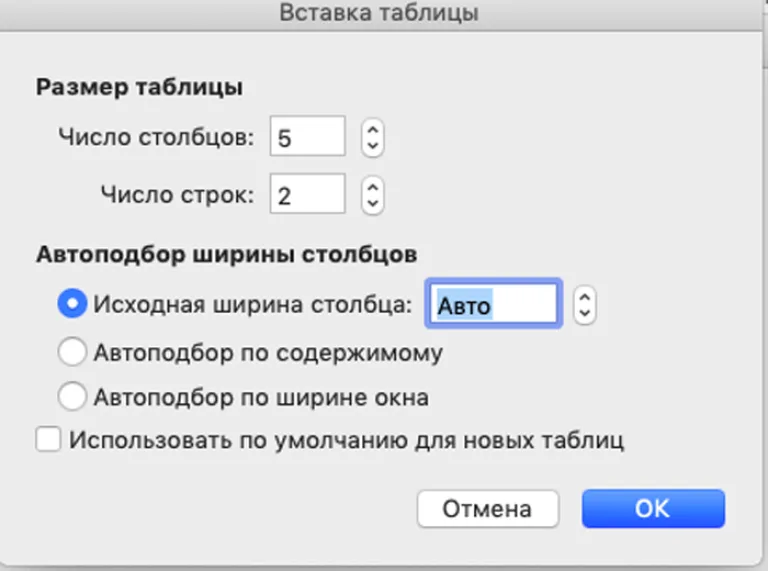
Task: Select Исходная ширина столбца radio button
Action: (x=72, y=303)
